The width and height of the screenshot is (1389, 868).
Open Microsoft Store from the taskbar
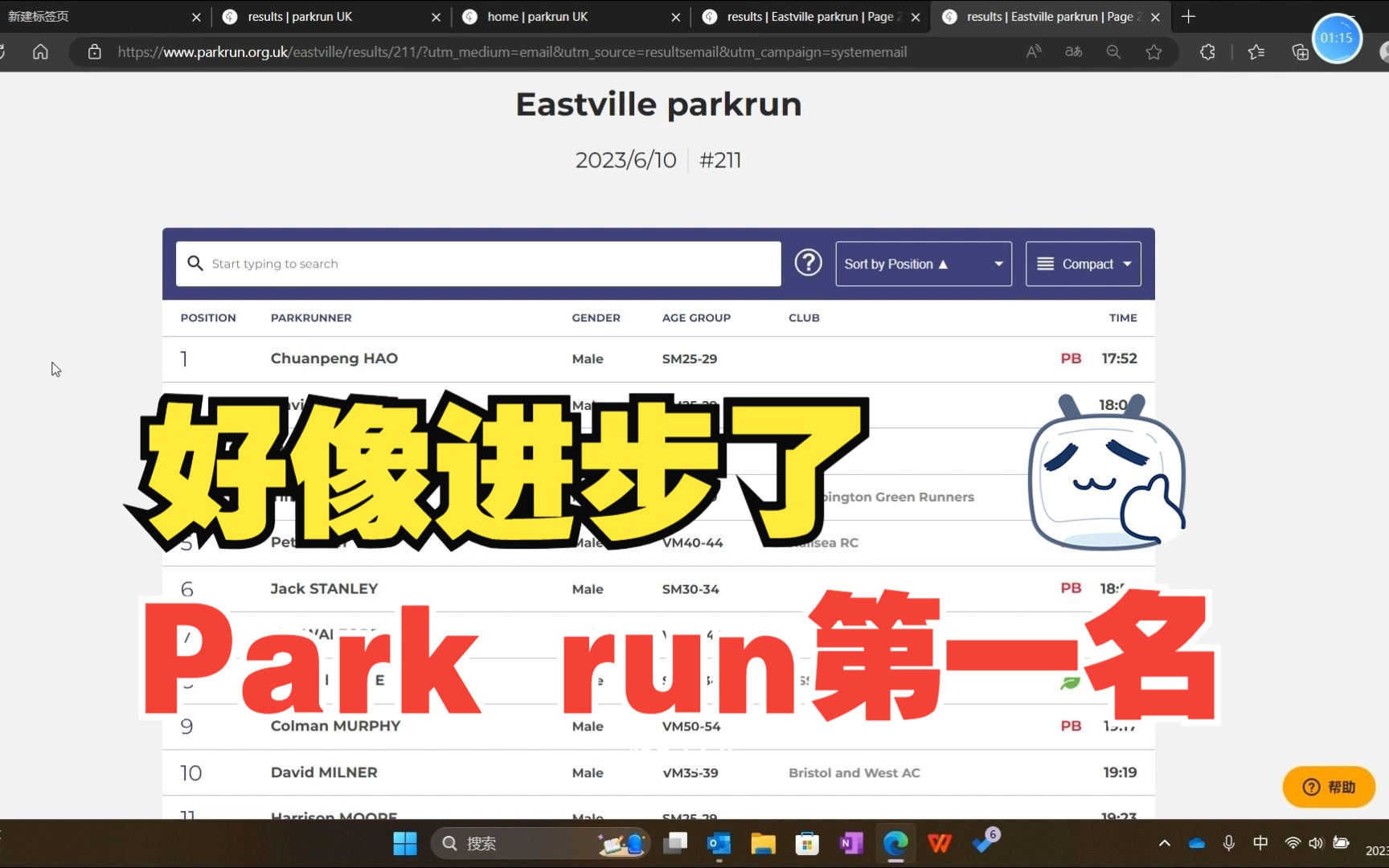click(x=807, y=843)
